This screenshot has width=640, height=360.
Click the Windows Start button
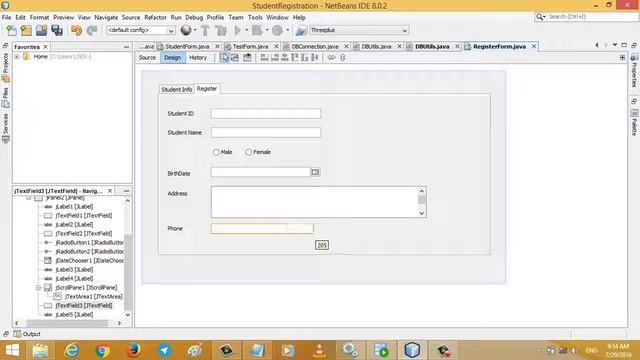pos(12,350)
